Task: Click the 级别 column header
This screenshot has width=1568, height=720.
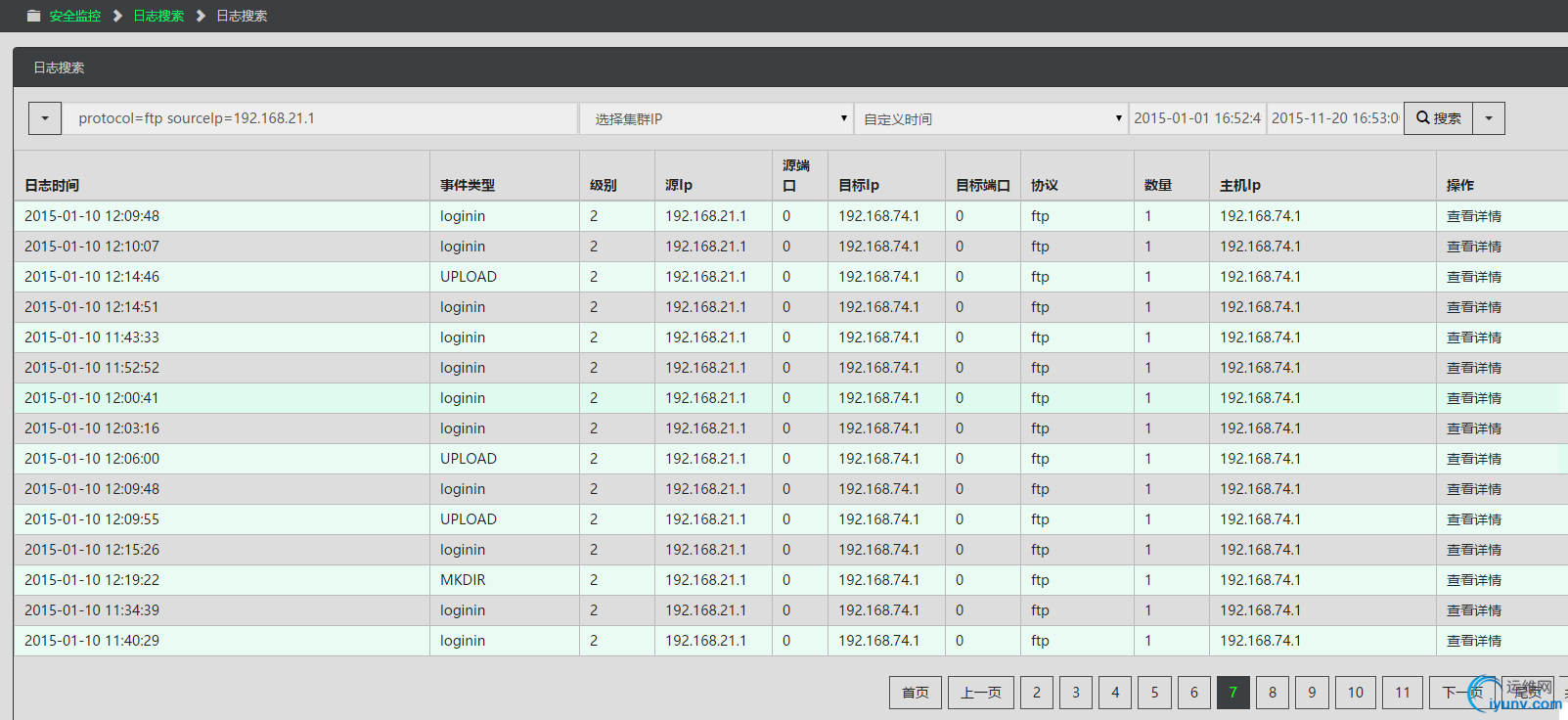Action: [x=604, y=185]
